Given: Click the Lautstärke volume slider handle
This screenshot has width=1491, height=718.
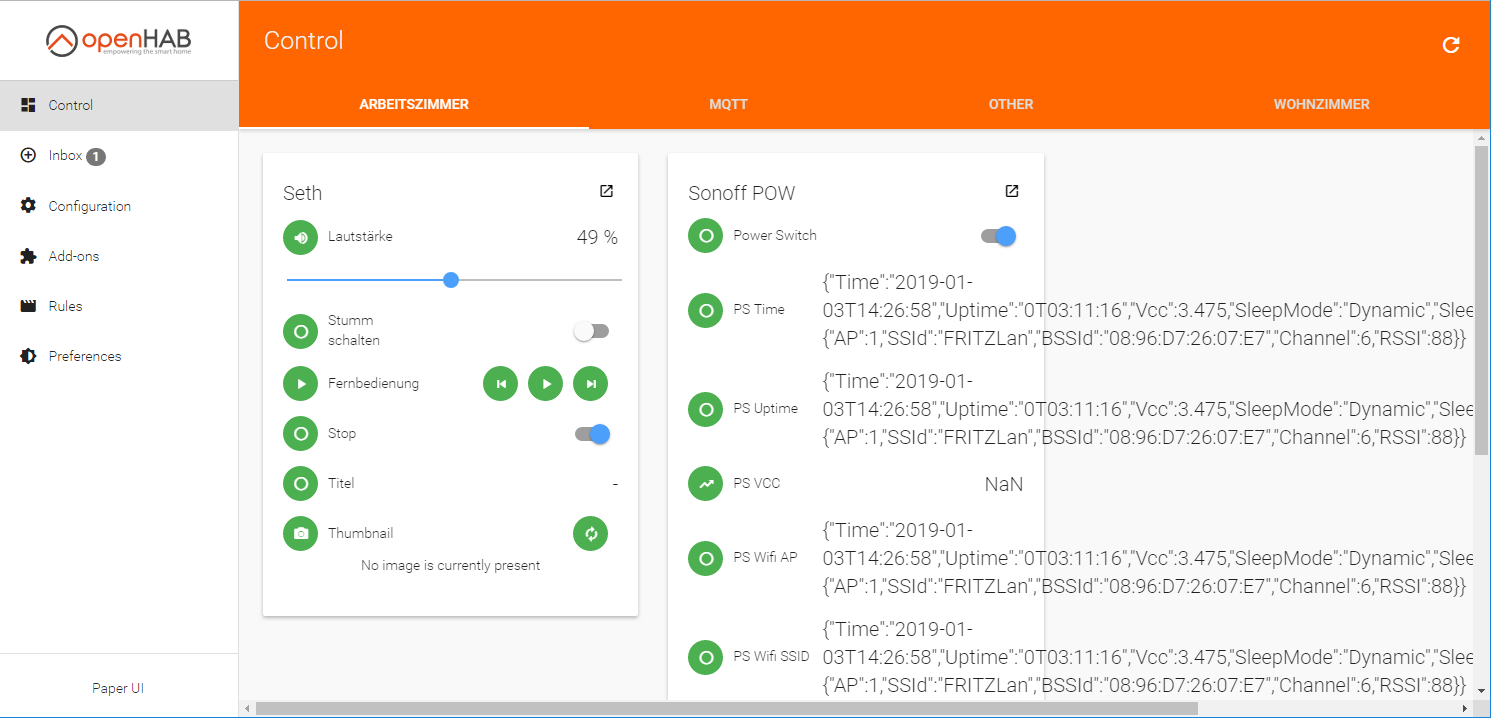Looking at the screenshot, I should coord(451,280).
